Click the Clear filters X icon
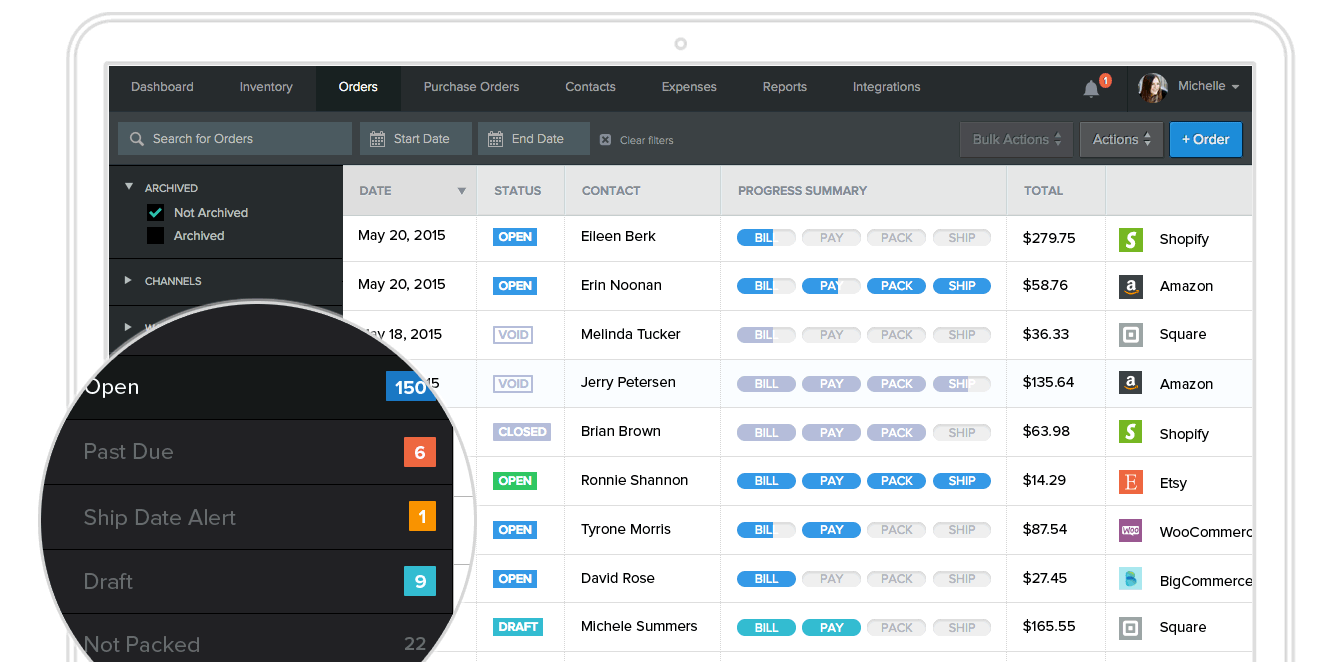 click(x=605, y=140)
